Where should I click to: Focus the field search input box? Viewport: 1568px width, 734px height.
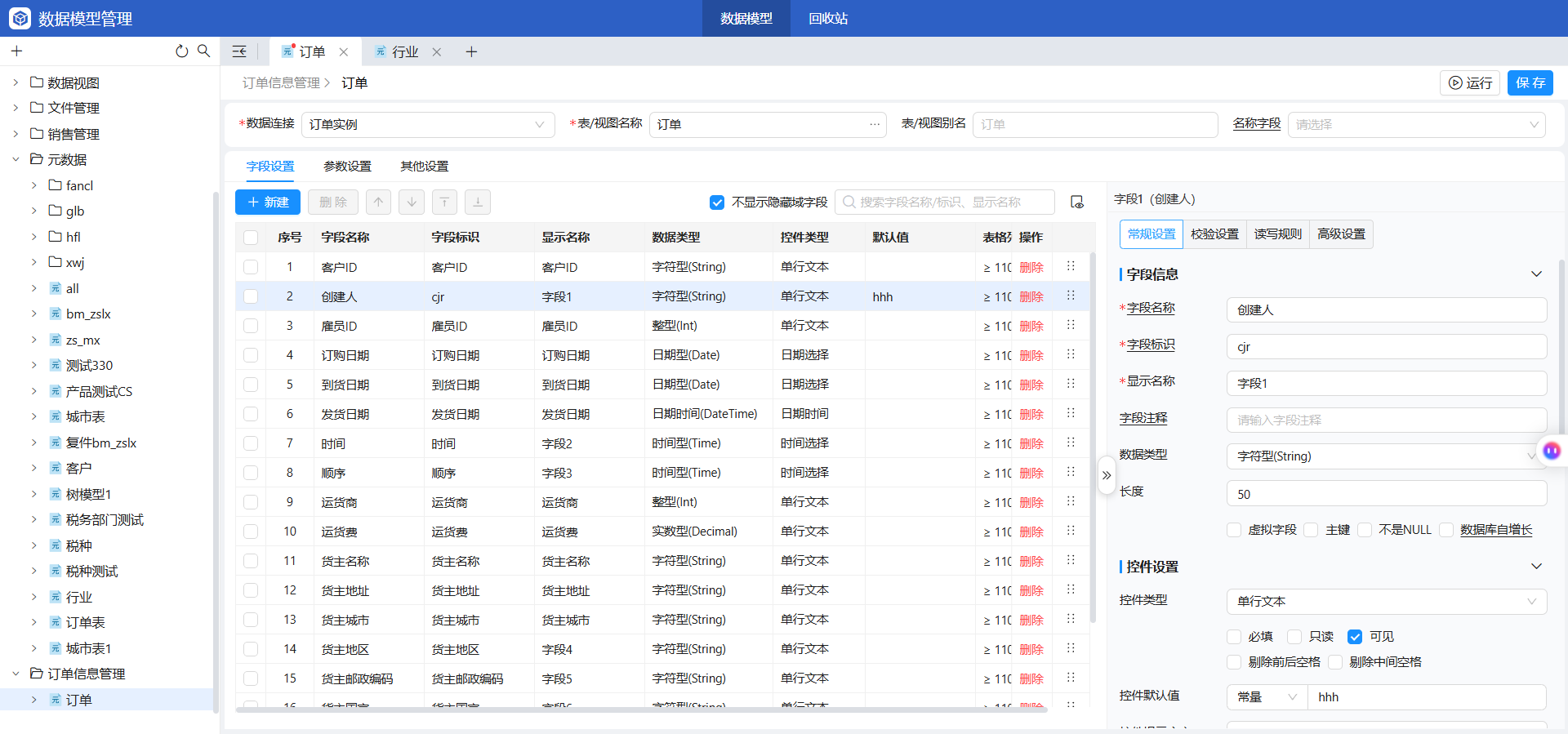(x=945, y=202)
